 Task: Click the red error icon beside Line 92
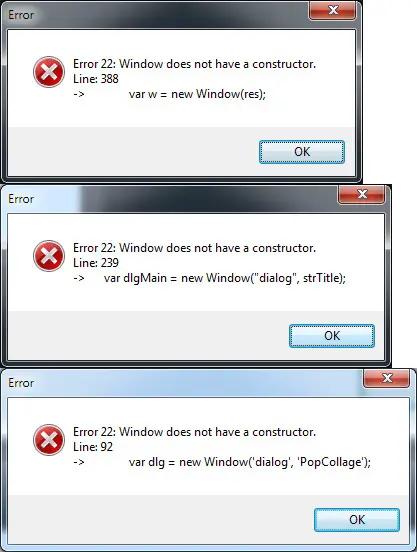(x=49, y=440)
